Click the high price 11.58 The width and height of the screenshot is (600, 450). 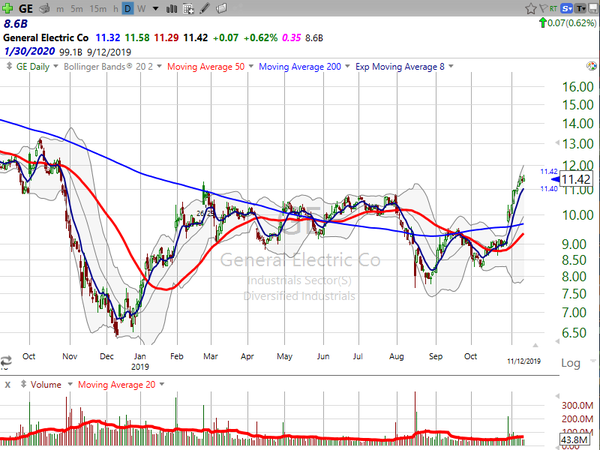[x=137, y=38]
